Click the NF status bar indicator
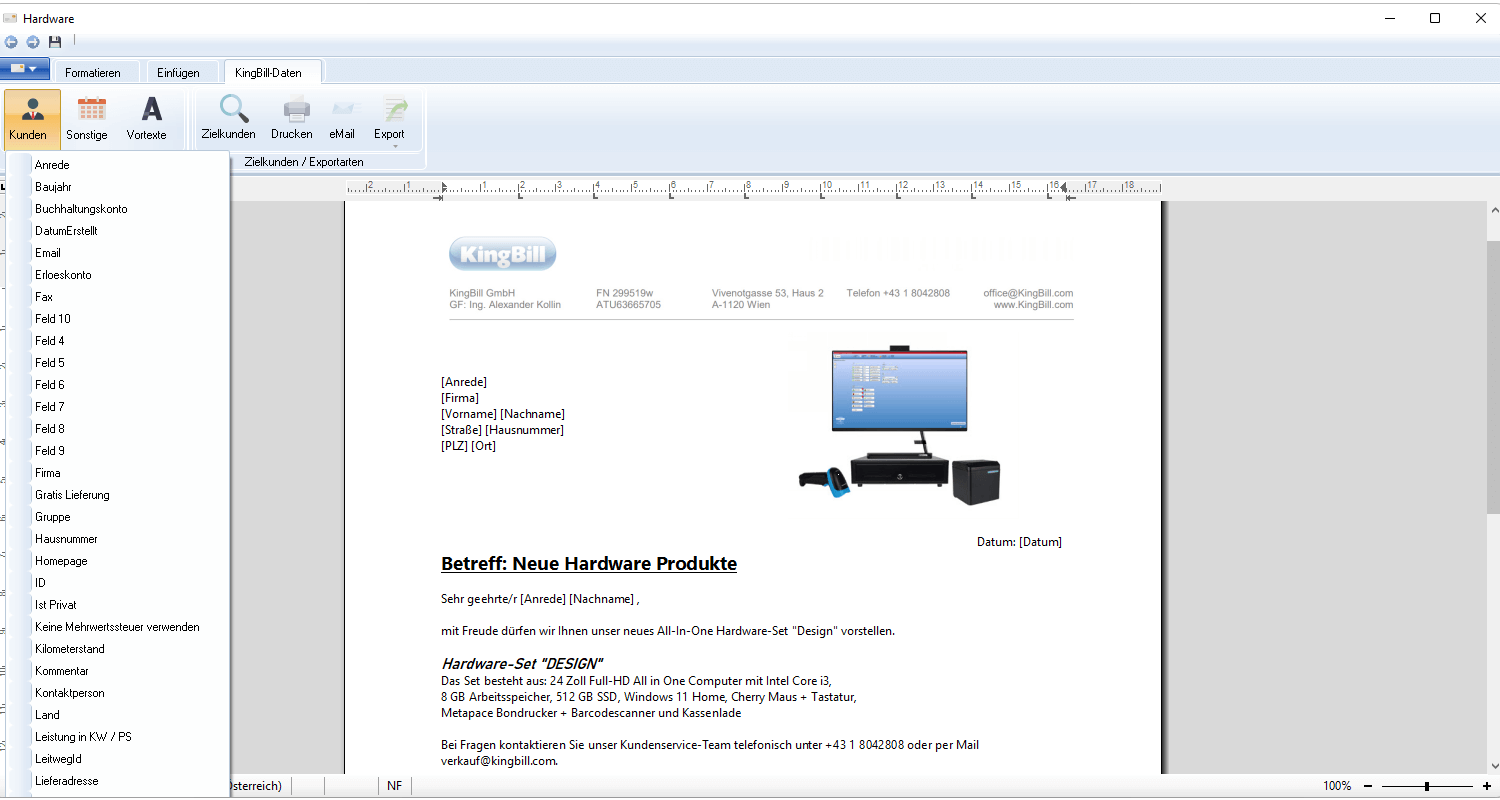 click(x=395, y=786)
